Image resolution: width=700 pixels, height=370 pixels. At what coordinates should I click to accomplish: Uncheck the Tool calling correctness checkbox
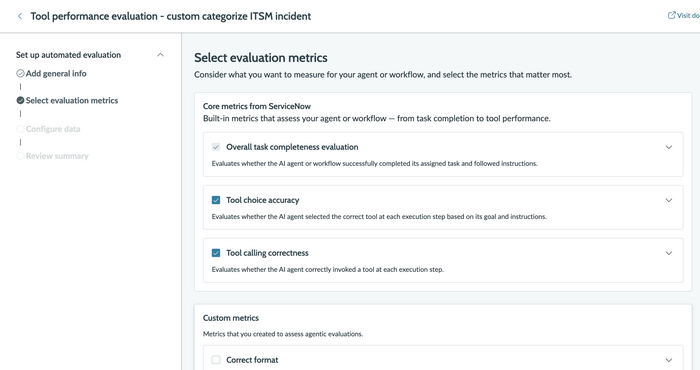tap(216, 253)
